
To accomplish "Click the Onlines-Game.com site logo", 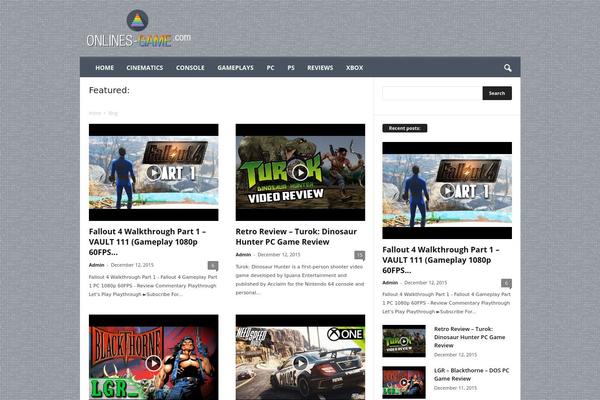I will (139, 29).
